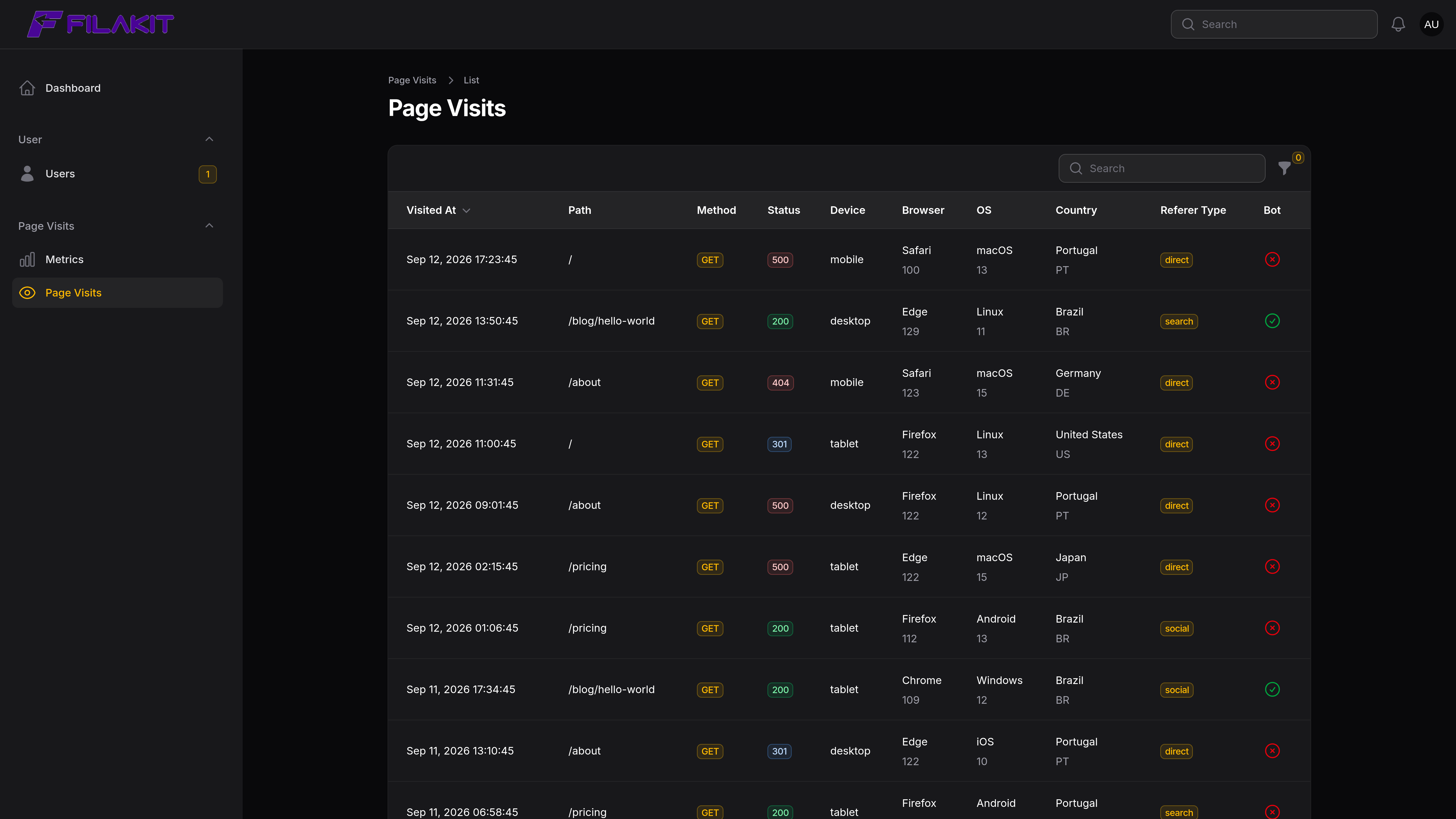Collapse the Page Visits sidebar group

pyautogui.click(x=209, y=225)
